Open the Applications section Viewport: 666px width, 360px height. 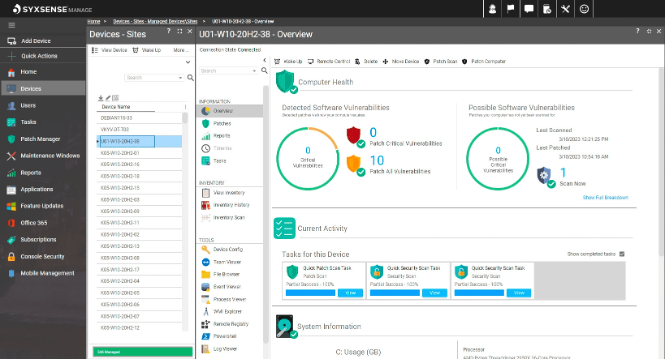tap(37, 189)
